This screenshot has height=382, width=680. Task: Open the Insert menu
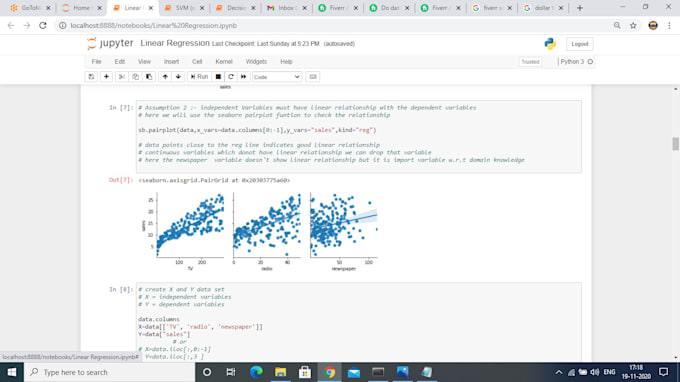coord(171,62)
